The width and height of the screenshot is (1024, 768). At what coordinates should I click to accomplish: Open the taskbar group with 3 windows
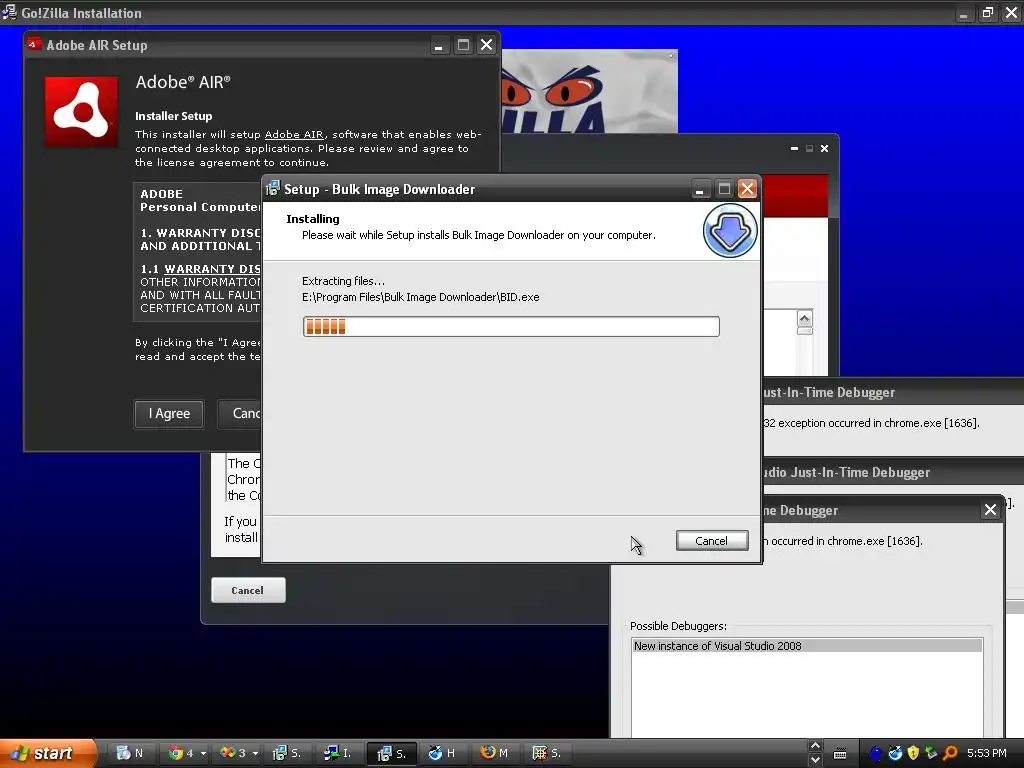(x=233, y=753)
